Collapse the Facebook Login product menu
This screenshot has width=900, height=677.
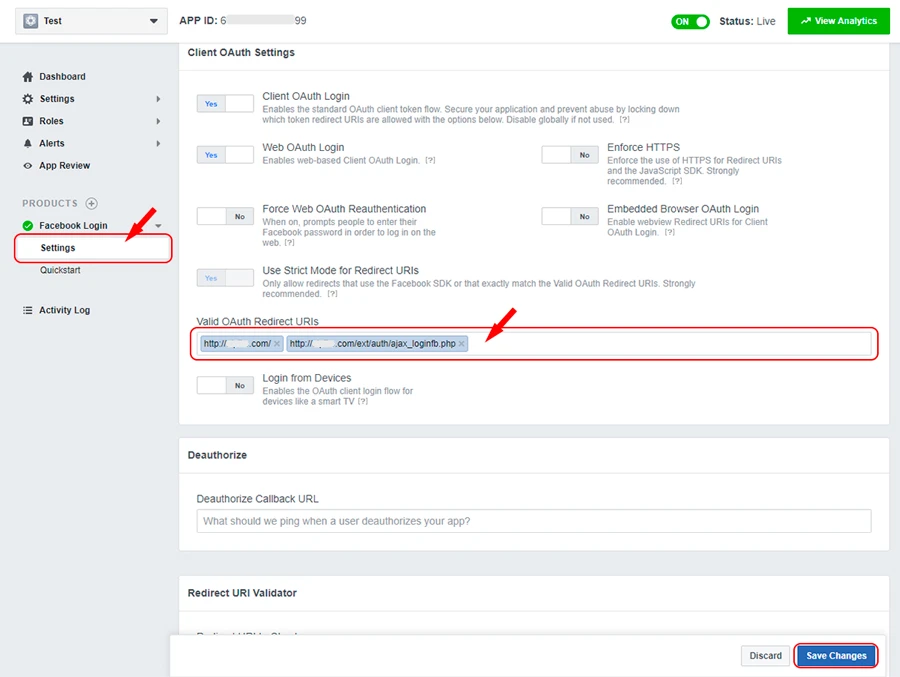pos(158,226)
